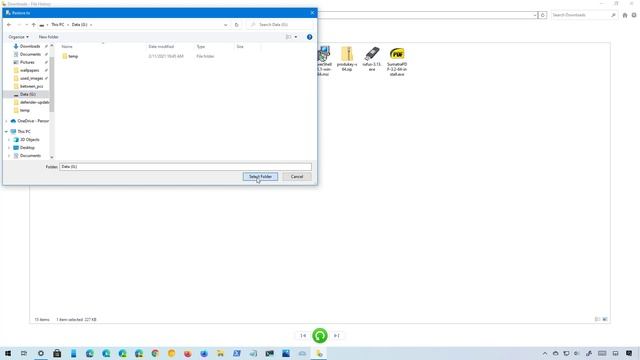Image resolution: width=640 pixels, height=360 pixels.
Task: Open the Organize dropdown menu
Action: coord(18,37)
